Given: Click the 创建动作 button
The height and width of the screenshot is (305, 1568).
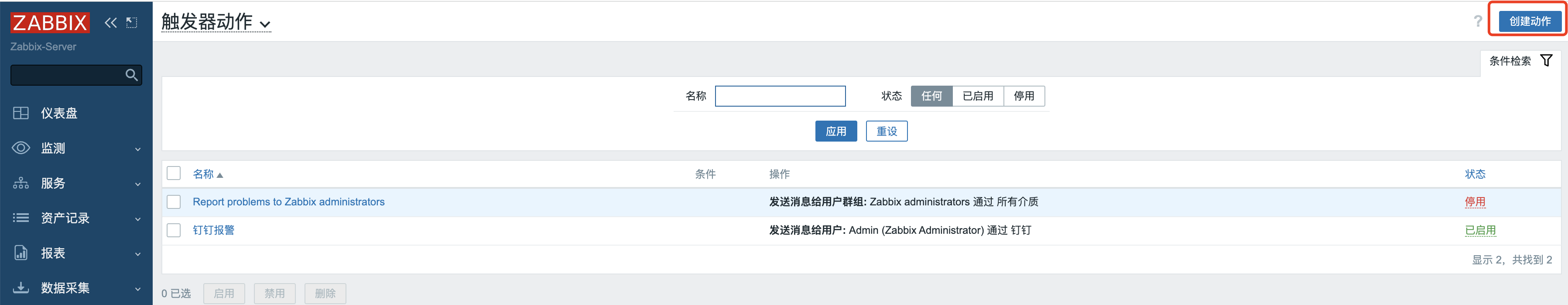Looking at the screenshot, I should pyautogui.click(x=1530, y=21).
